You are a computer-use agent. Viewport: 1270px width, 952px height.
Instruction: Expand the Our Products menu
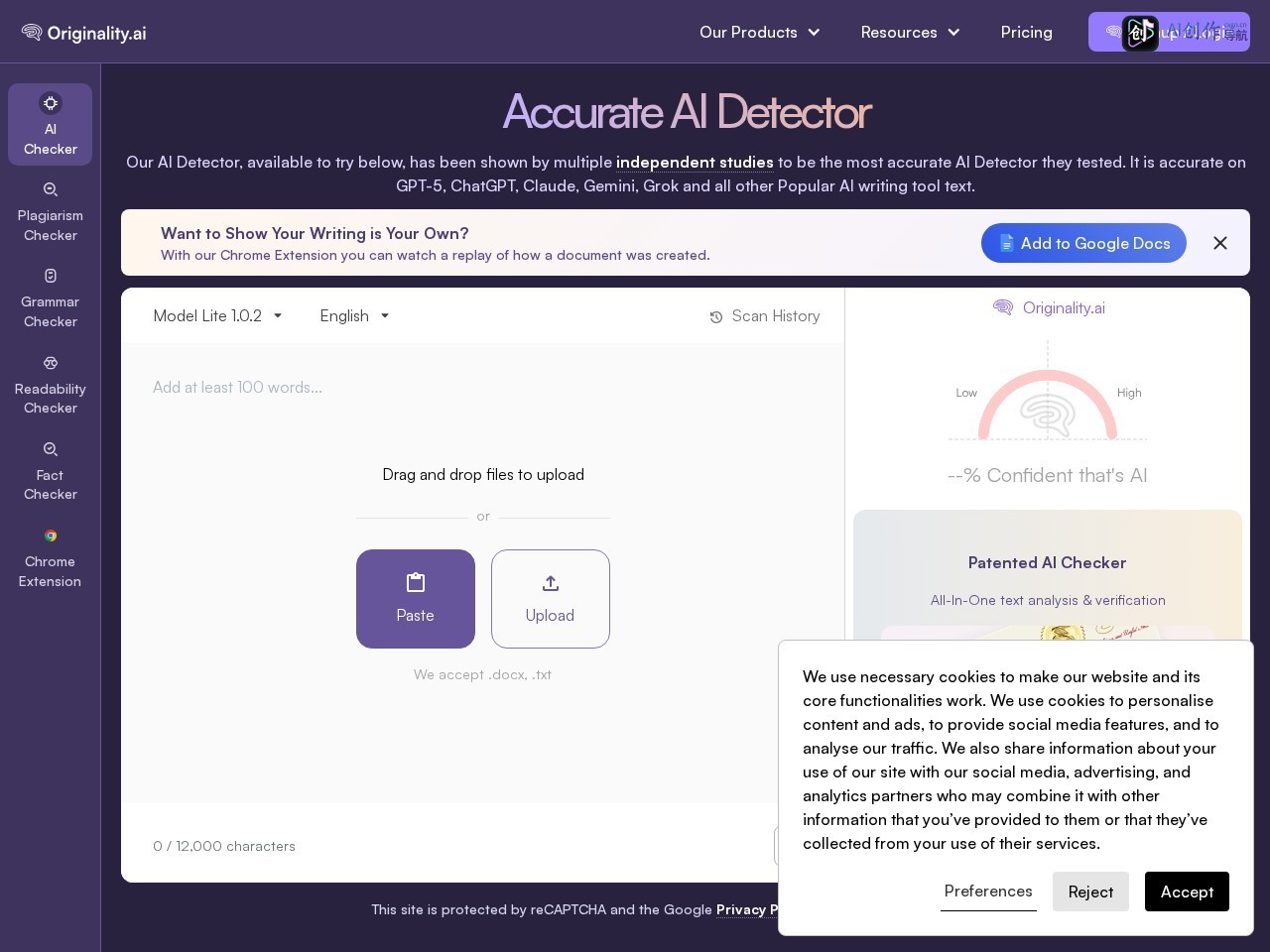click(x=760, y=33)
